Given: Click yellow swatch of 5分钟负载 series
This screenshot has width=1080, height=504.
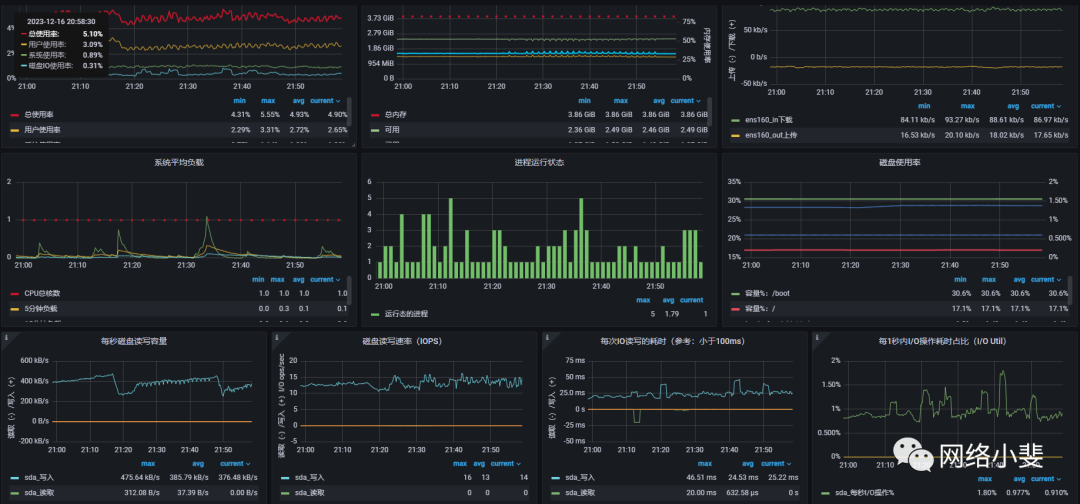Looking at the screenshot, I should tap(14, 308).
